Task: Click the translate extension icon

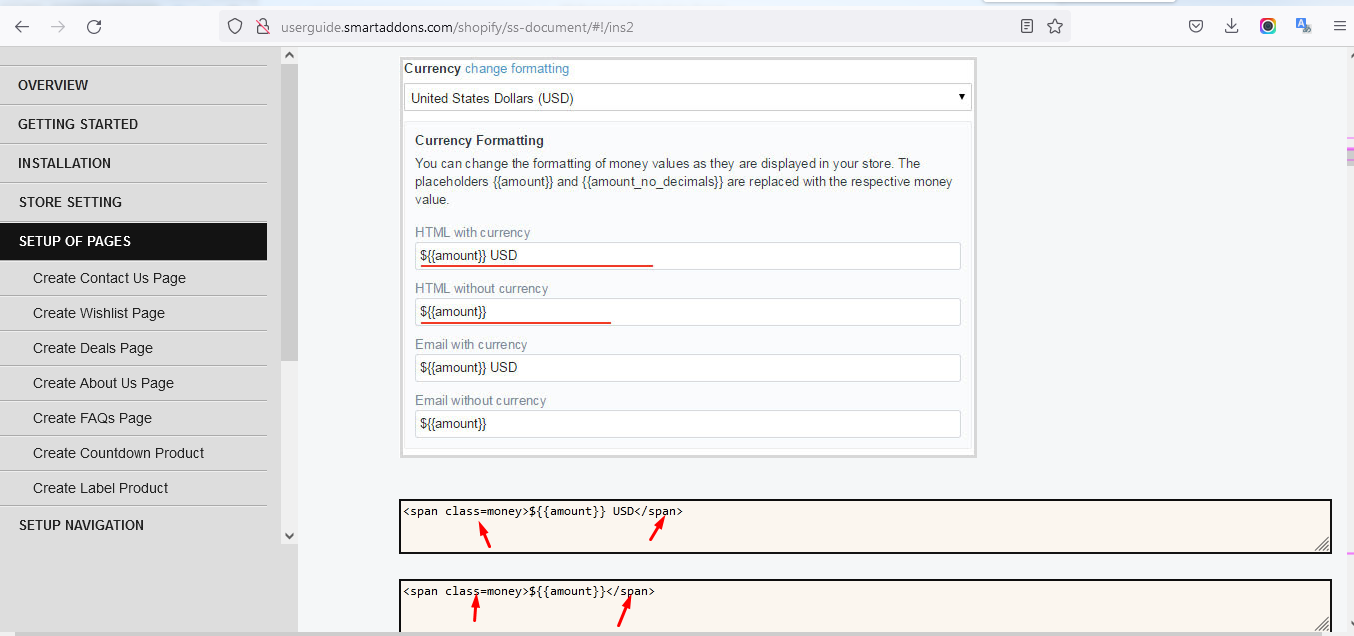Action: point(1303,27)
